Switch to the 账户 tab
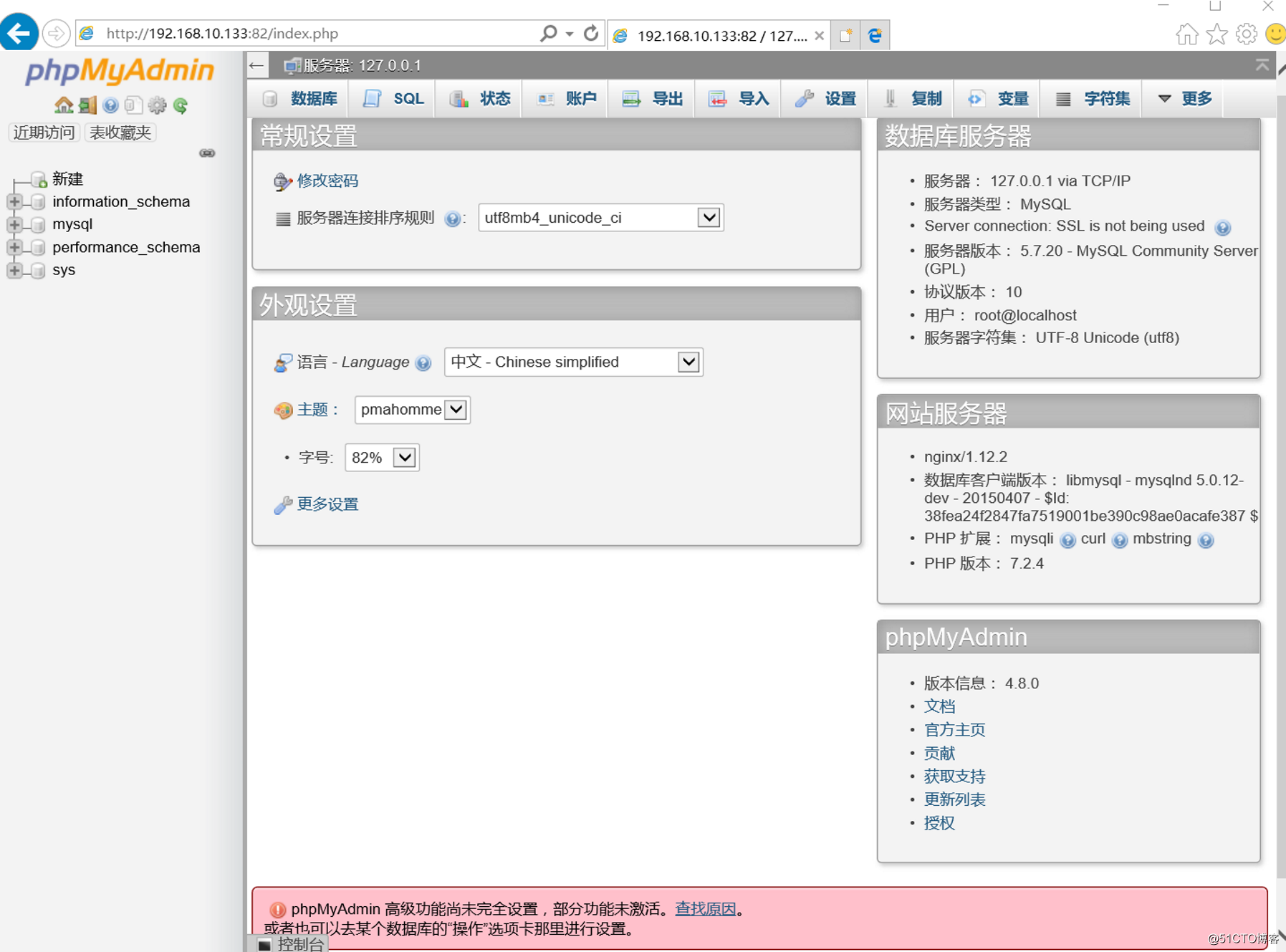 (566, 99)
